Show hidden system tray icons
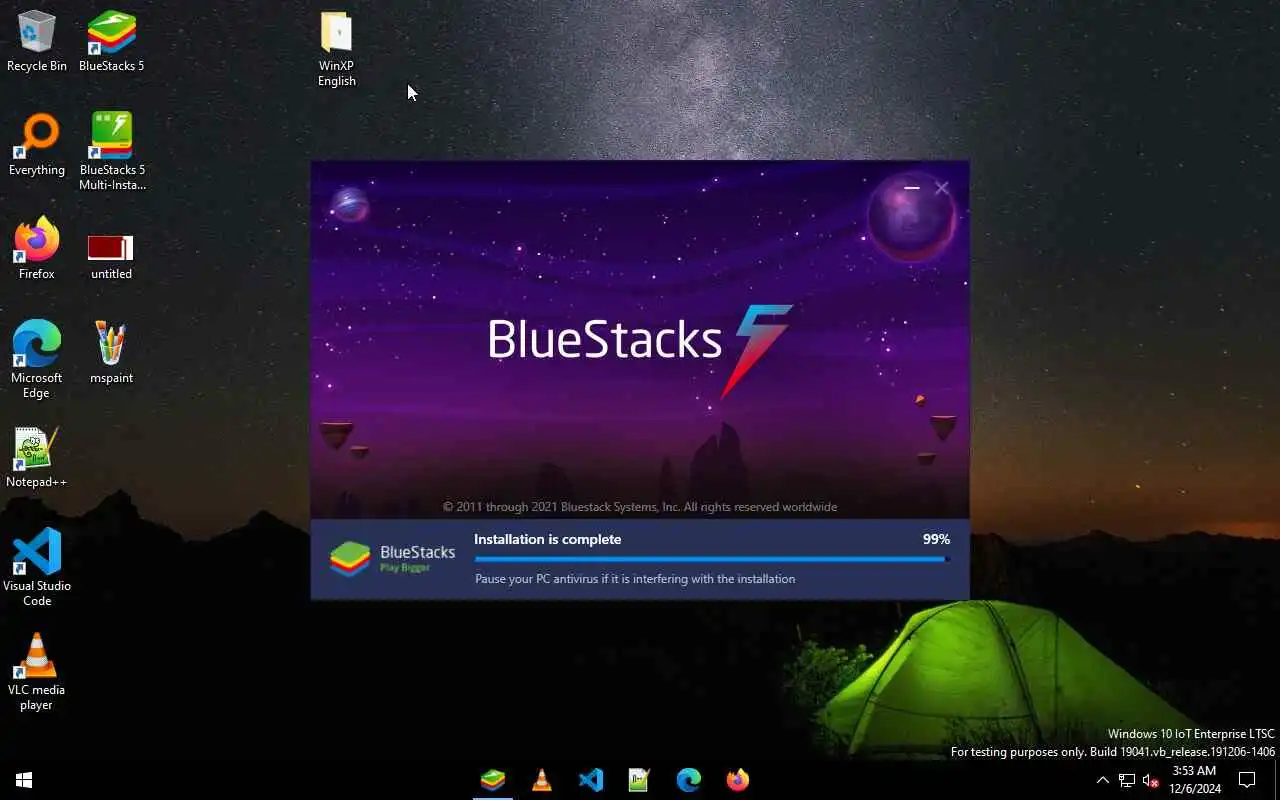 [1102, 780]
